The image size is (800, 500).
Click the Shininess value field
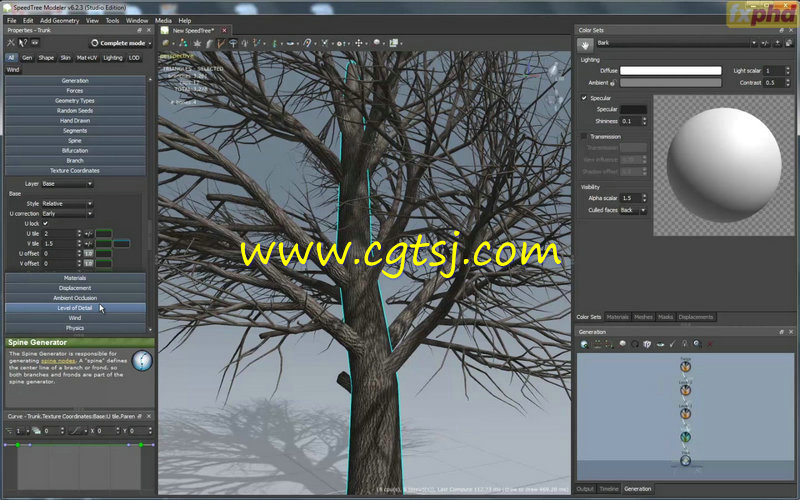633,121
